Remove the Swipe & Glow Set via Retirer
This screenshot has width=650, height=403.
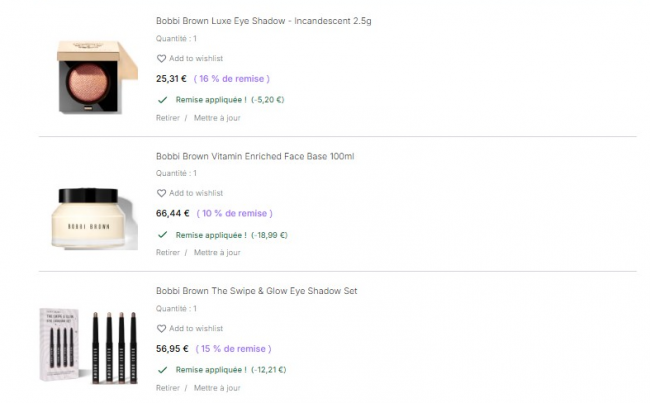(x=168, y=388)
